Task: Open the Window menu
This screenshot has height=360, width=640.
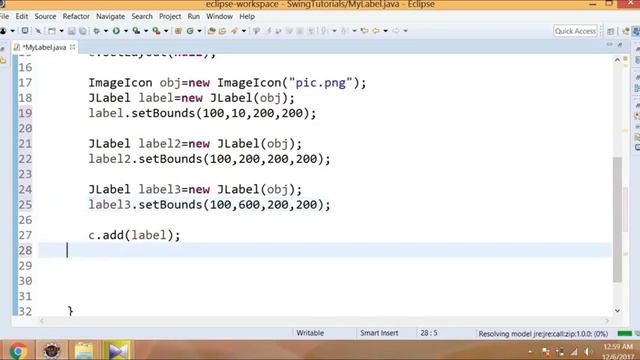Action: click(219, 16)
